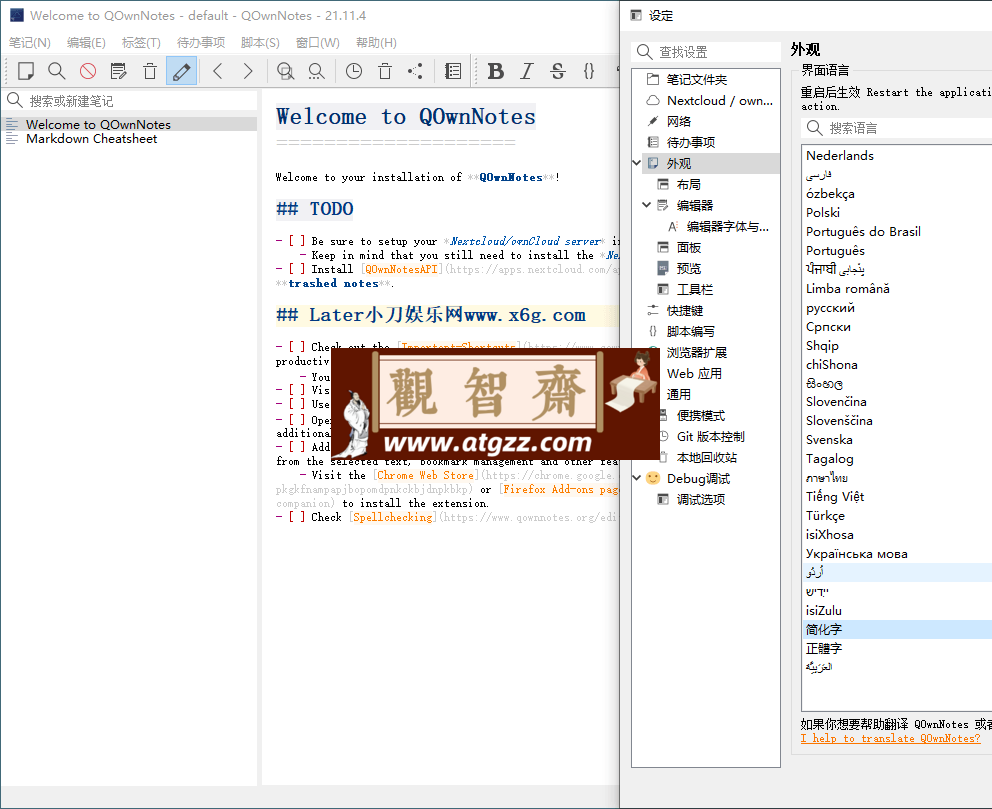Open 布局 settings page
Image resolution: width=992 pixels, height=809 pixels.
tap(688, 184)
